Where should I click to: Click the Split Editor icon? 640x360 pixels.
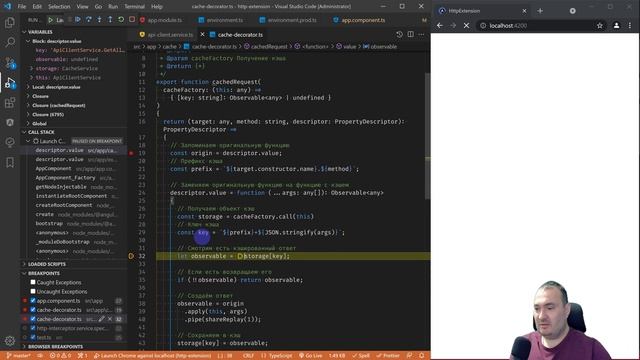coord(411,35)
